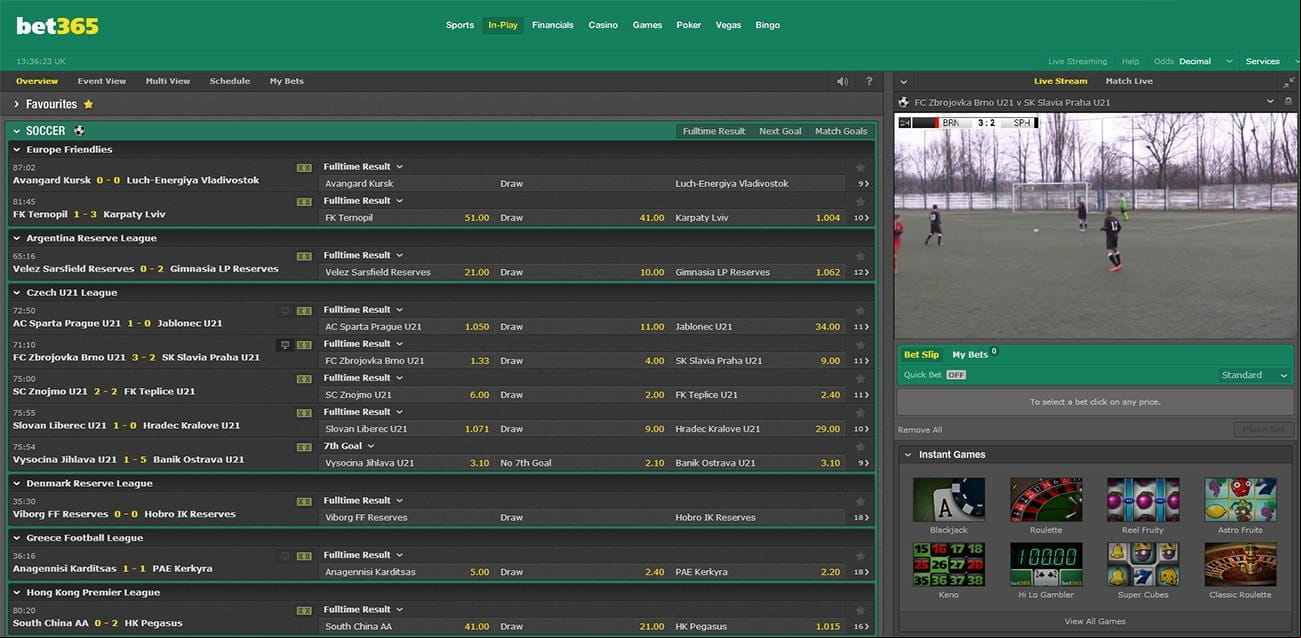Star the AC Sparta Prague U21 match
The height and width of the screenshot is (638, 1301).
click(859, 310)
